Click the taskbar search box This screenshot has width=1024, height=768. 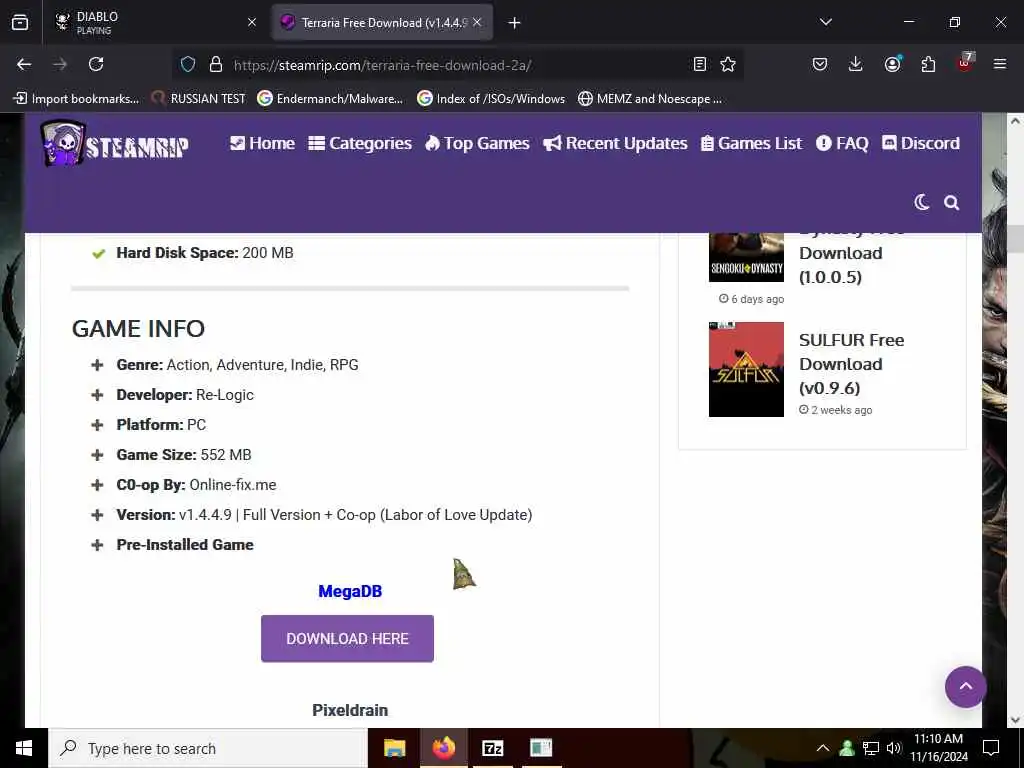click(208, 748)
